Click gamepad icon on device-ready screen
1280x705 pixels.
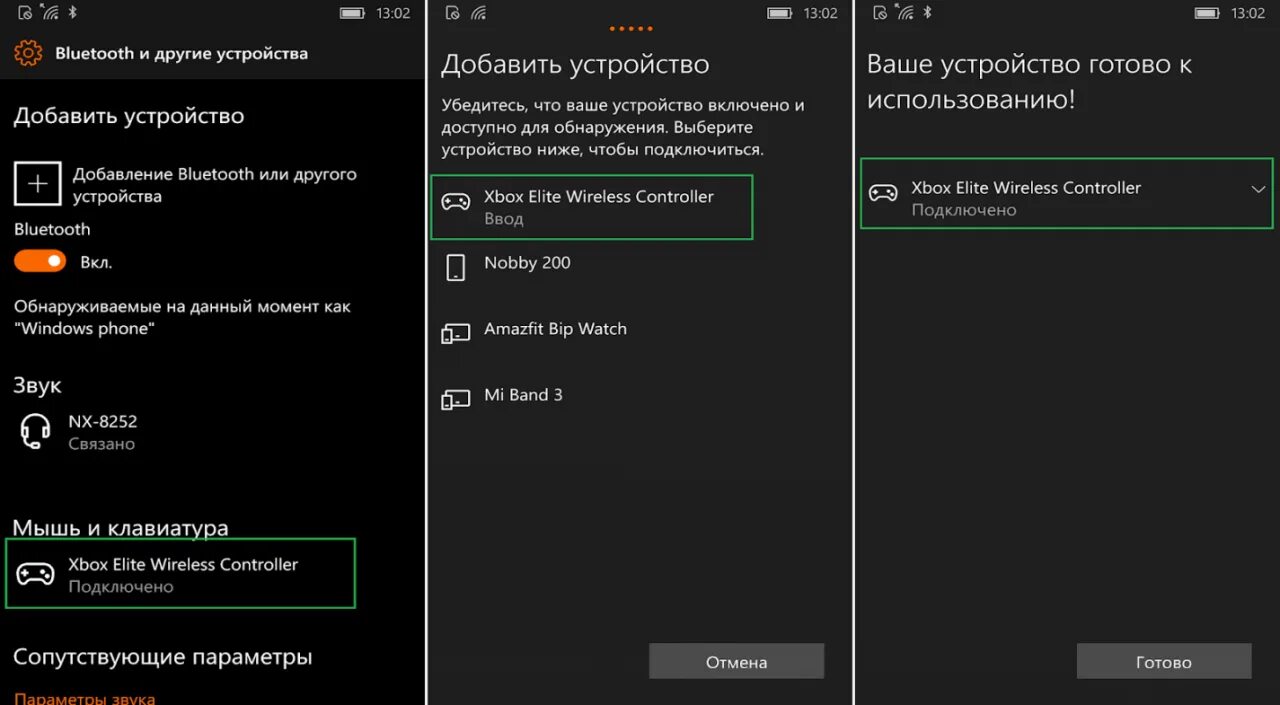[883, 193]
